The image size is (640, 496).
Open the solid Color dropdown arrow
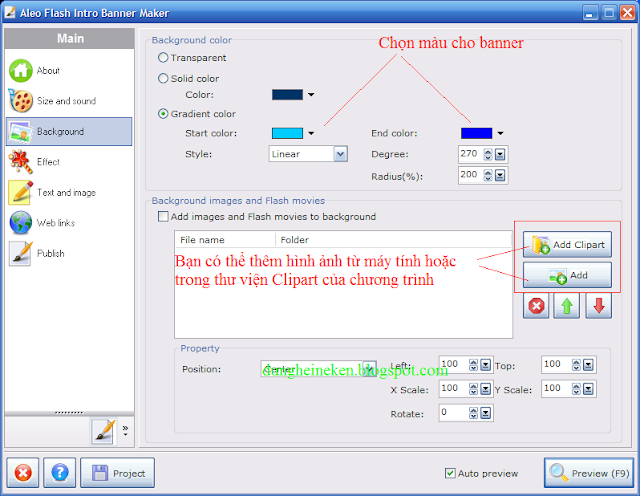pos(311,95)
